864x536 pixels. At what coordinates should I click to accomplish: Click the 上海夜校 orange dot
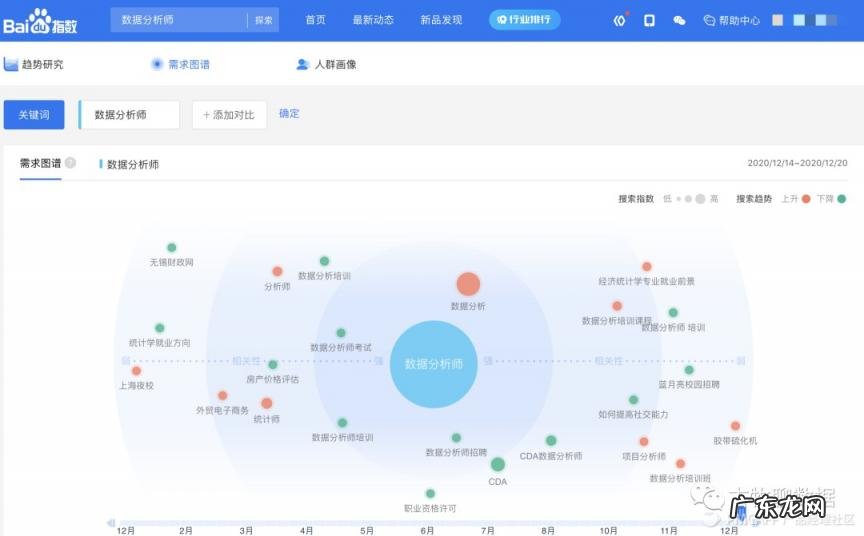[137, 371]
